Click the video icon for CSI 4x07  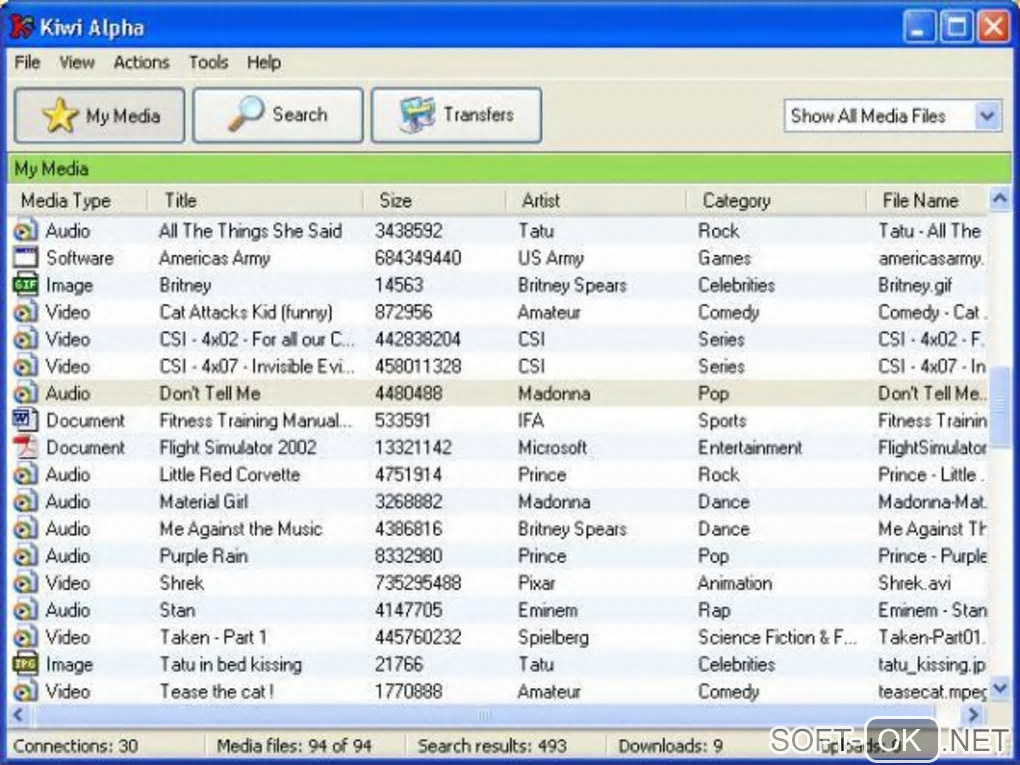25,366
